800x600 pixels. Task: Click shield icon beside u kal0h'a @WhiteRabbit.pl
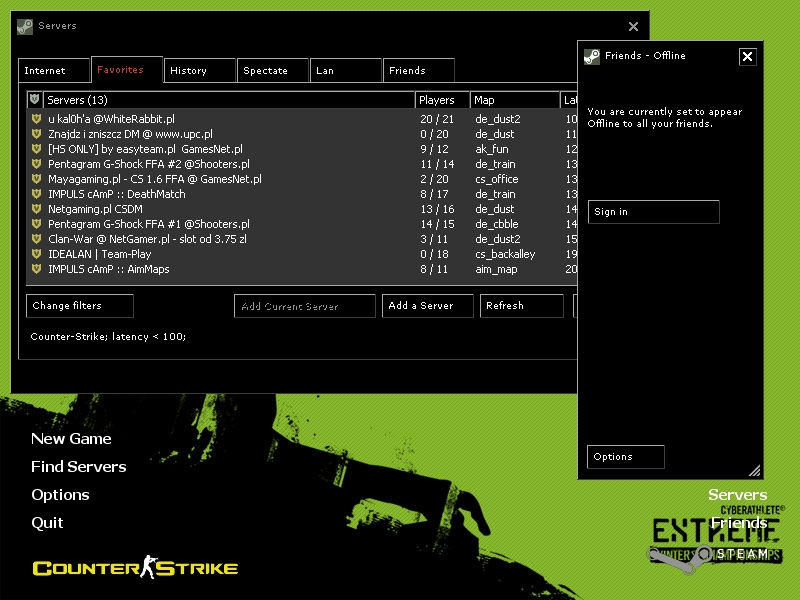[x=36, y=119]
